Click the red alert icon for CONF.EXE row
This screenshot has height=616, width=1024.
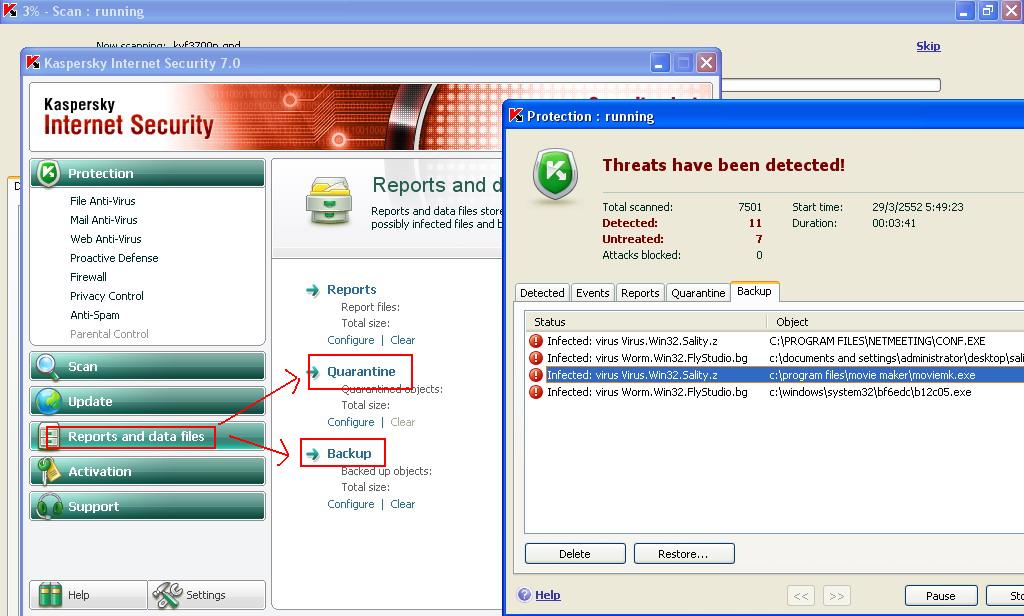click(536, 341)
